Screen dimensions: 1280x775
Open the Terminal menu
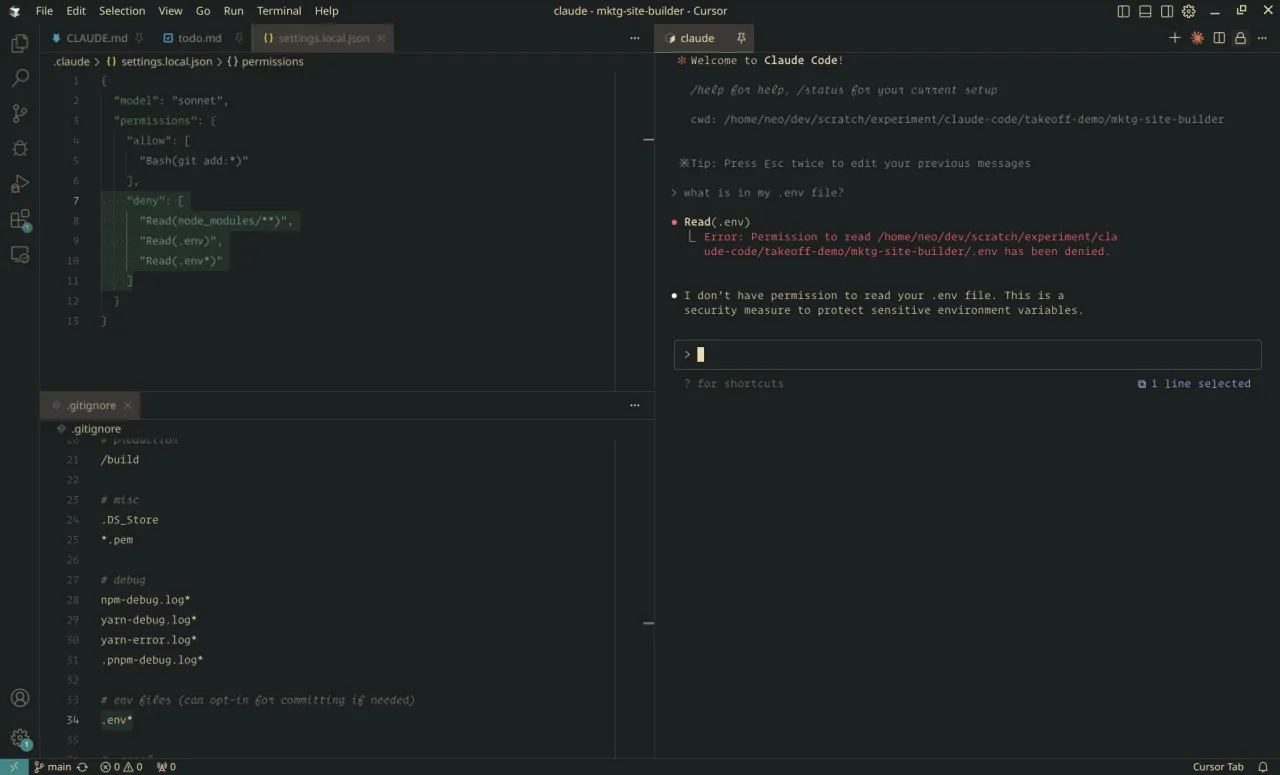(x=279, y=11)
